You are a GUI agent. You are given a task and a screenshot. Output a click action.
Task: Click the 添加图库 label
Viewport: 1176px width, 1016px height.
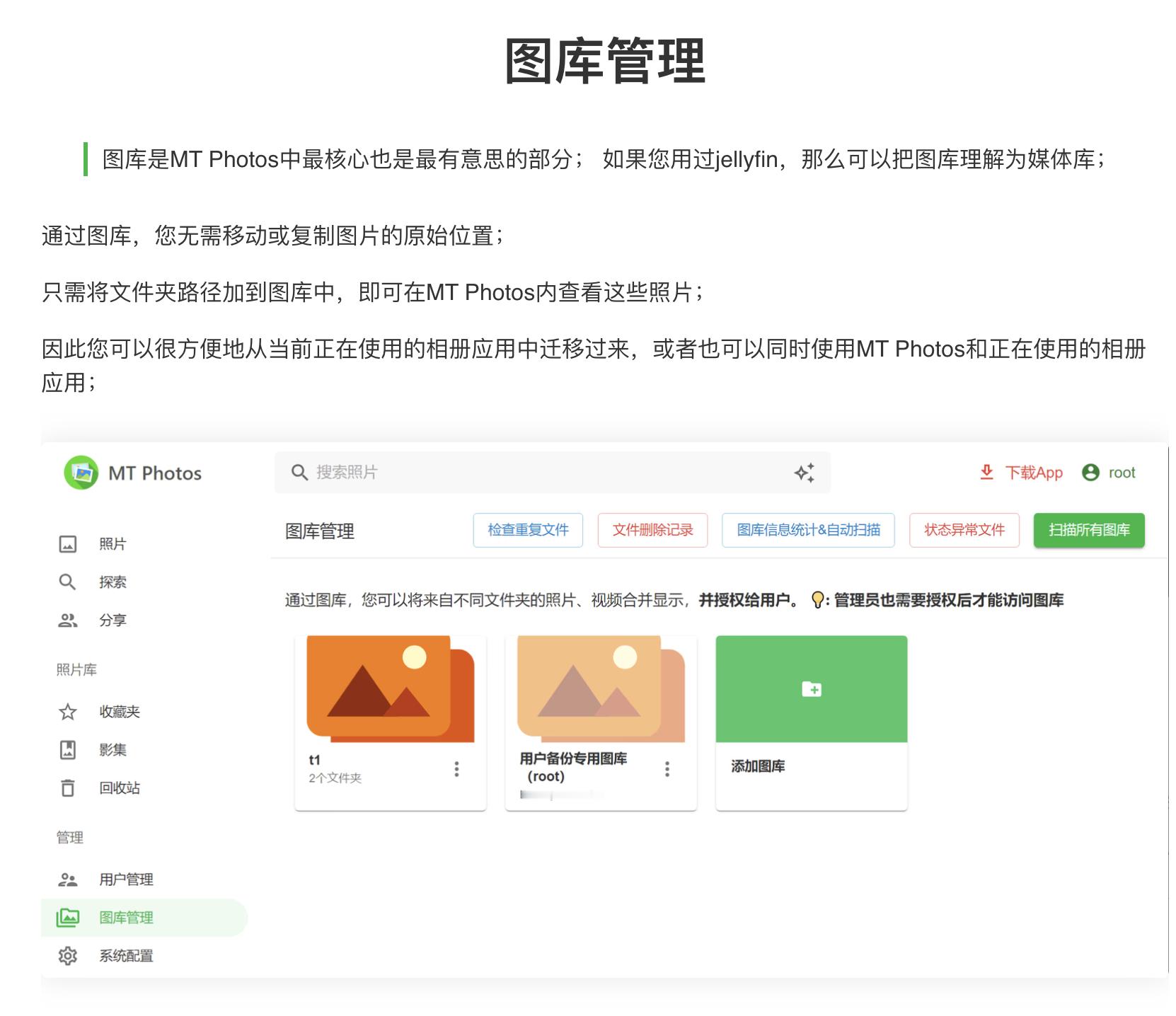(x=758, y=766)
